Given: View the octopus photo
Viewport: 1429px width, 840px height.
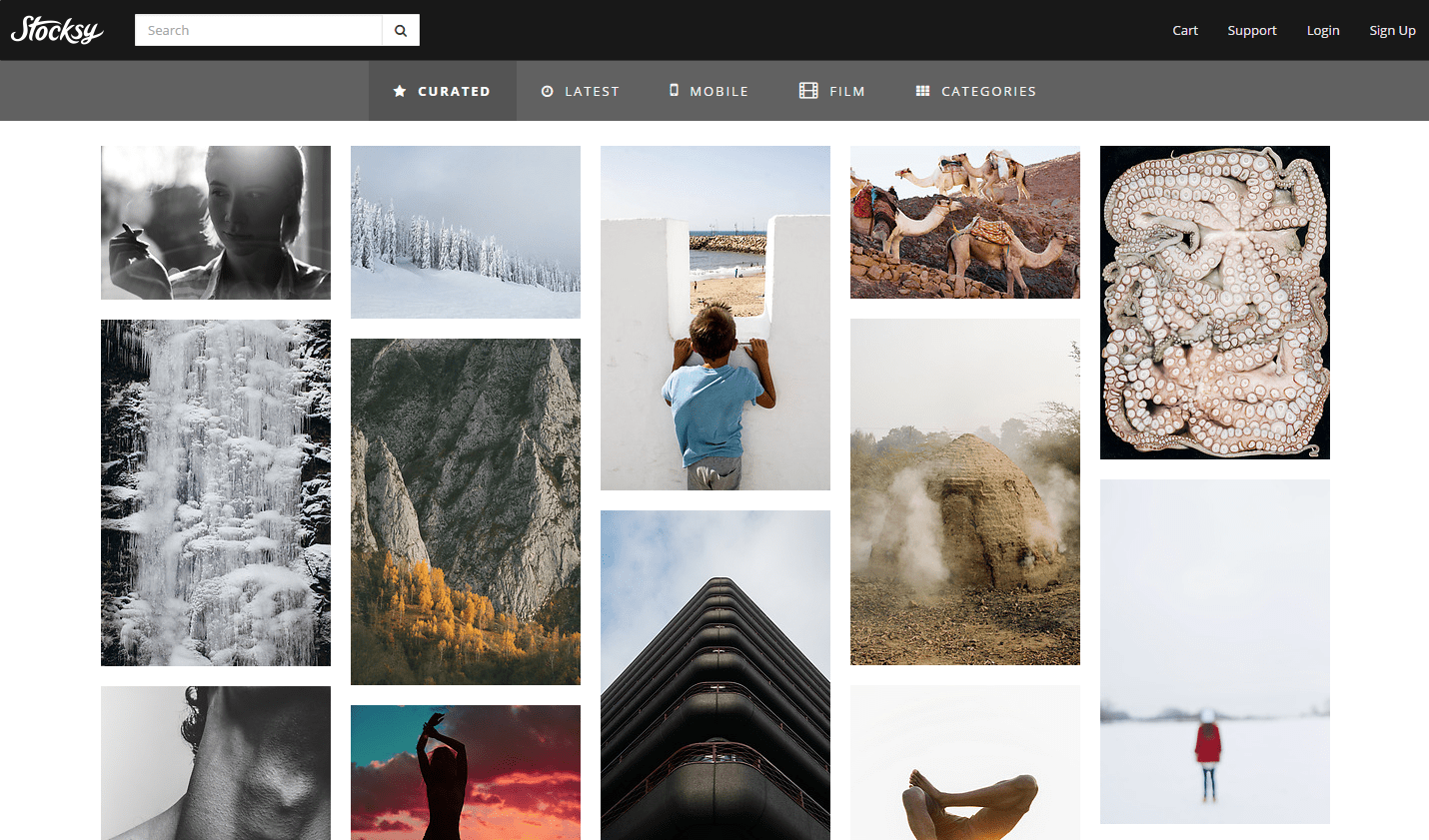Looking at the screenshot, I should click(x=1214, y=302).
